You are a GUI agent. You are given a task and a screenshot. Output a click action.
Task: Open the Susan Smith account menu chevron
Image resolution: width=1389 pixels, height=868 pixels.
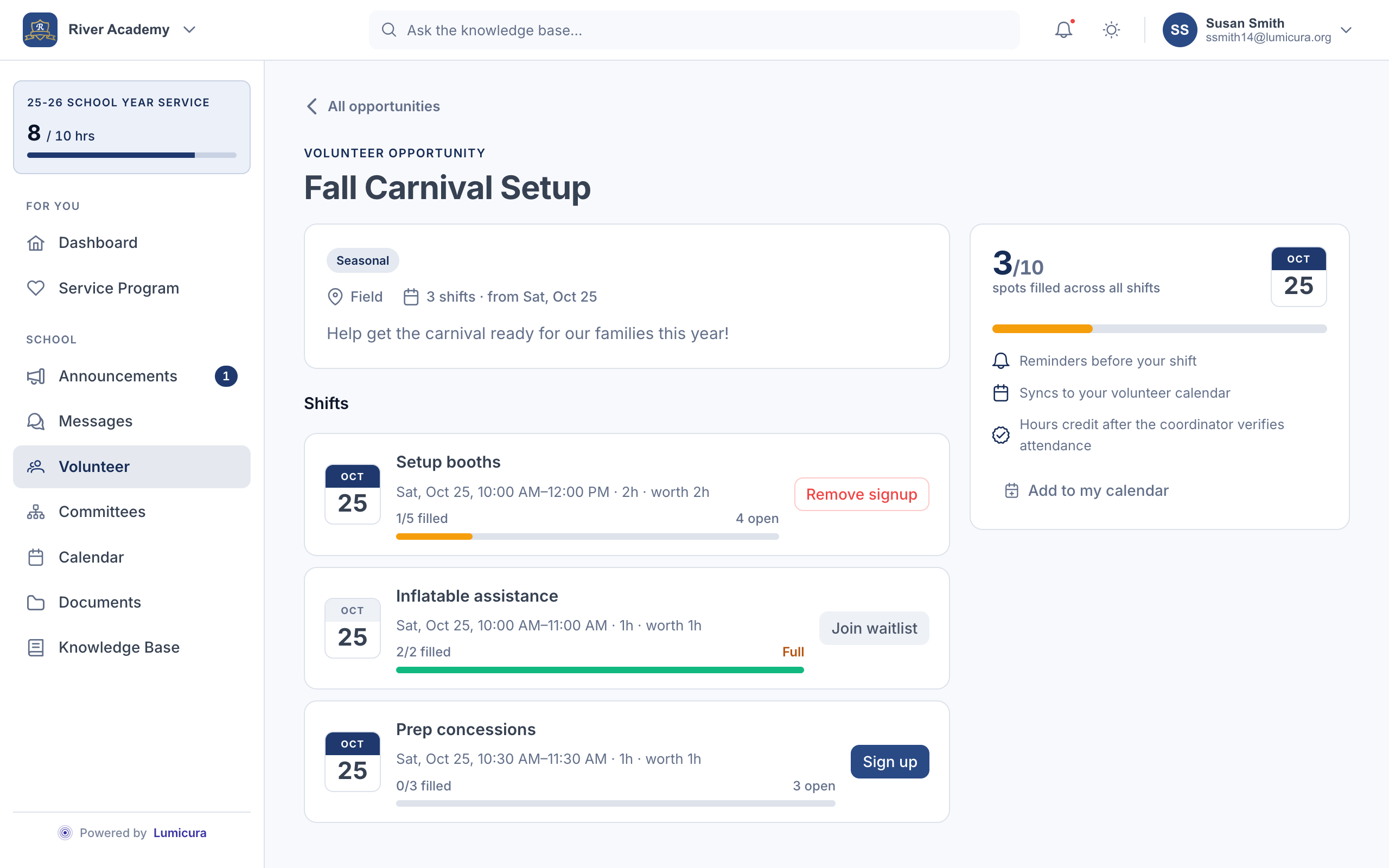coord(1346,30)
